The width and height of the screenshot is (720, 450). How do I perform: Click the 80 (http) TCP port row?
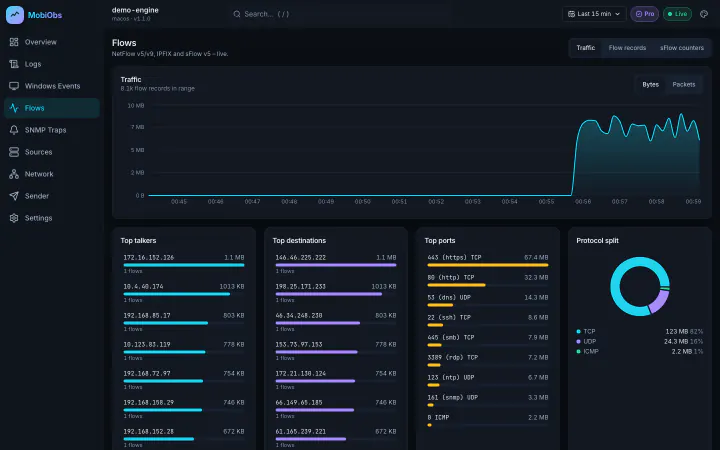pyautogui.click(x=488, y=281)
